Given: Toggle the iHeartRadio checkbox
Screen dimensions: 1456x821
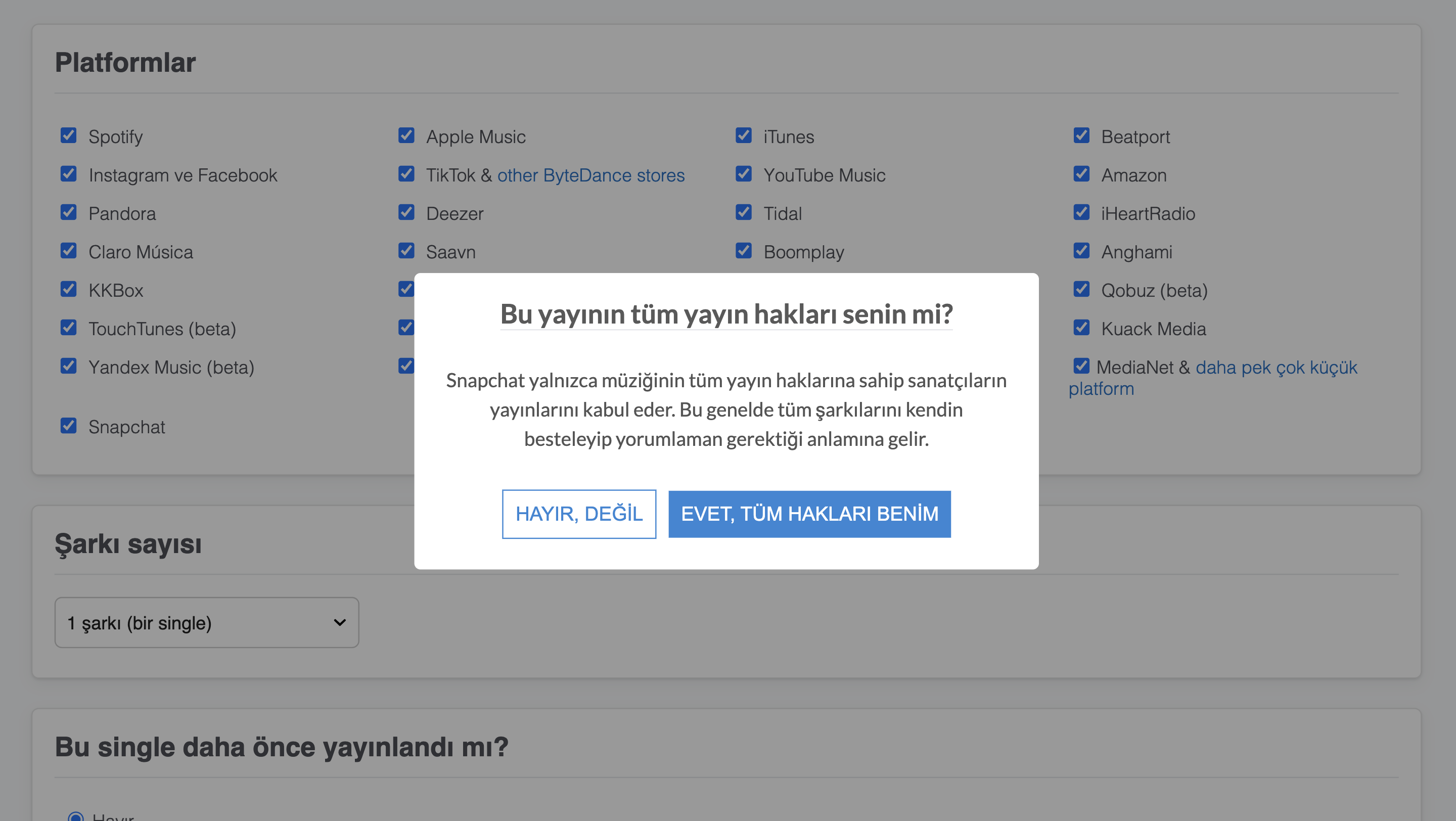Looking at the screenshot, I should click(x=1082, y=212).
